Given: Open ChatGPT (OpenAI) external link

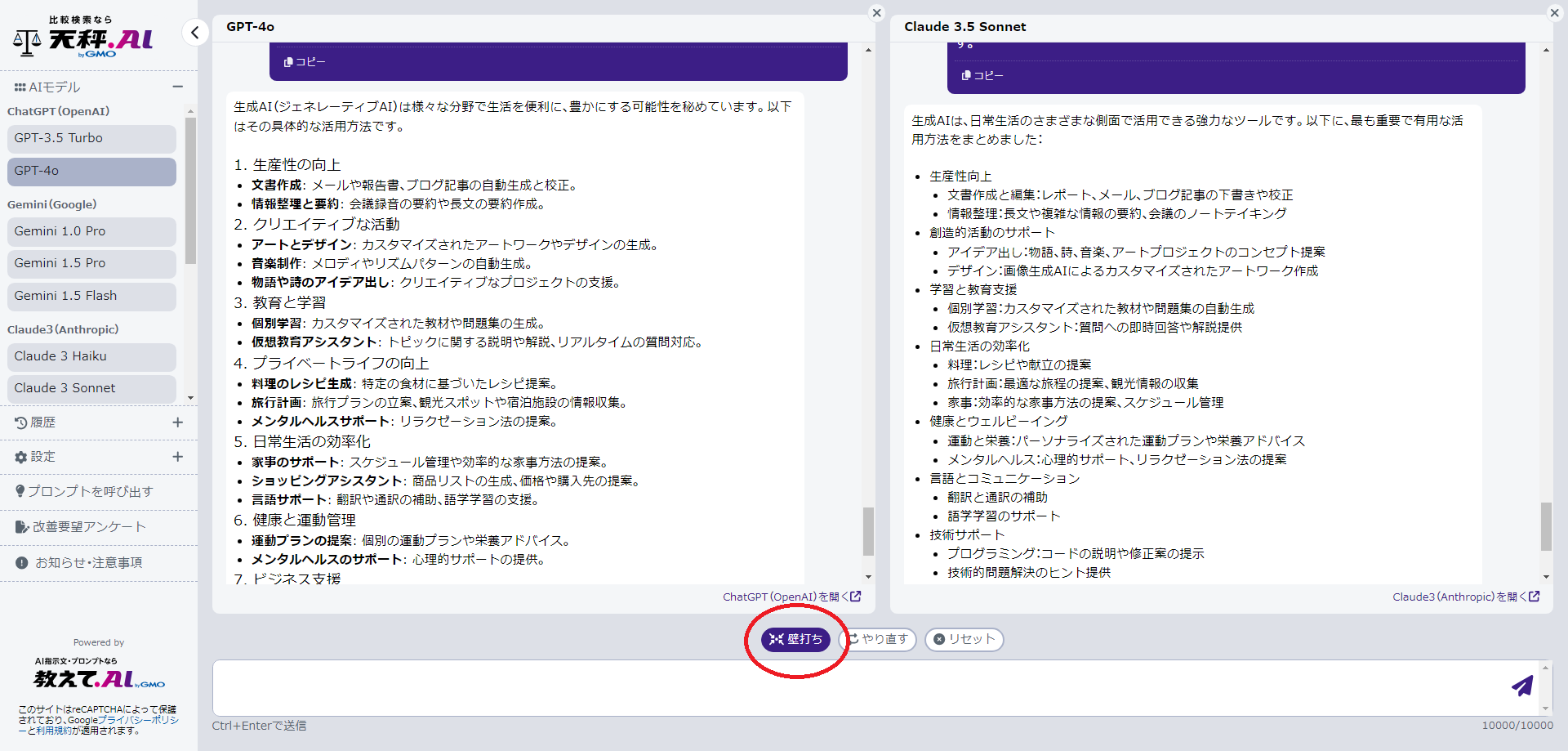Looking at the screenshot, I should pos(791,597).
